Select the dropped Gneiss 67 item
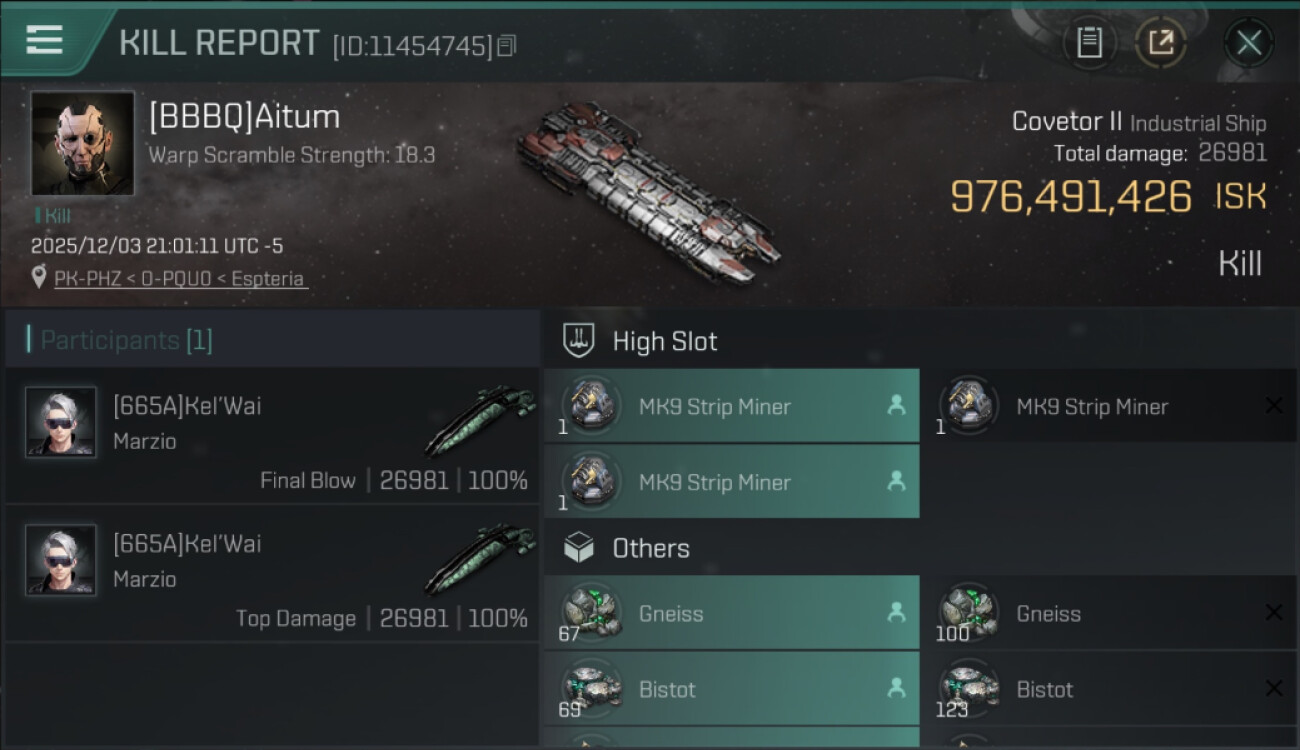The image size is (1300, 750). pos(731,613)
